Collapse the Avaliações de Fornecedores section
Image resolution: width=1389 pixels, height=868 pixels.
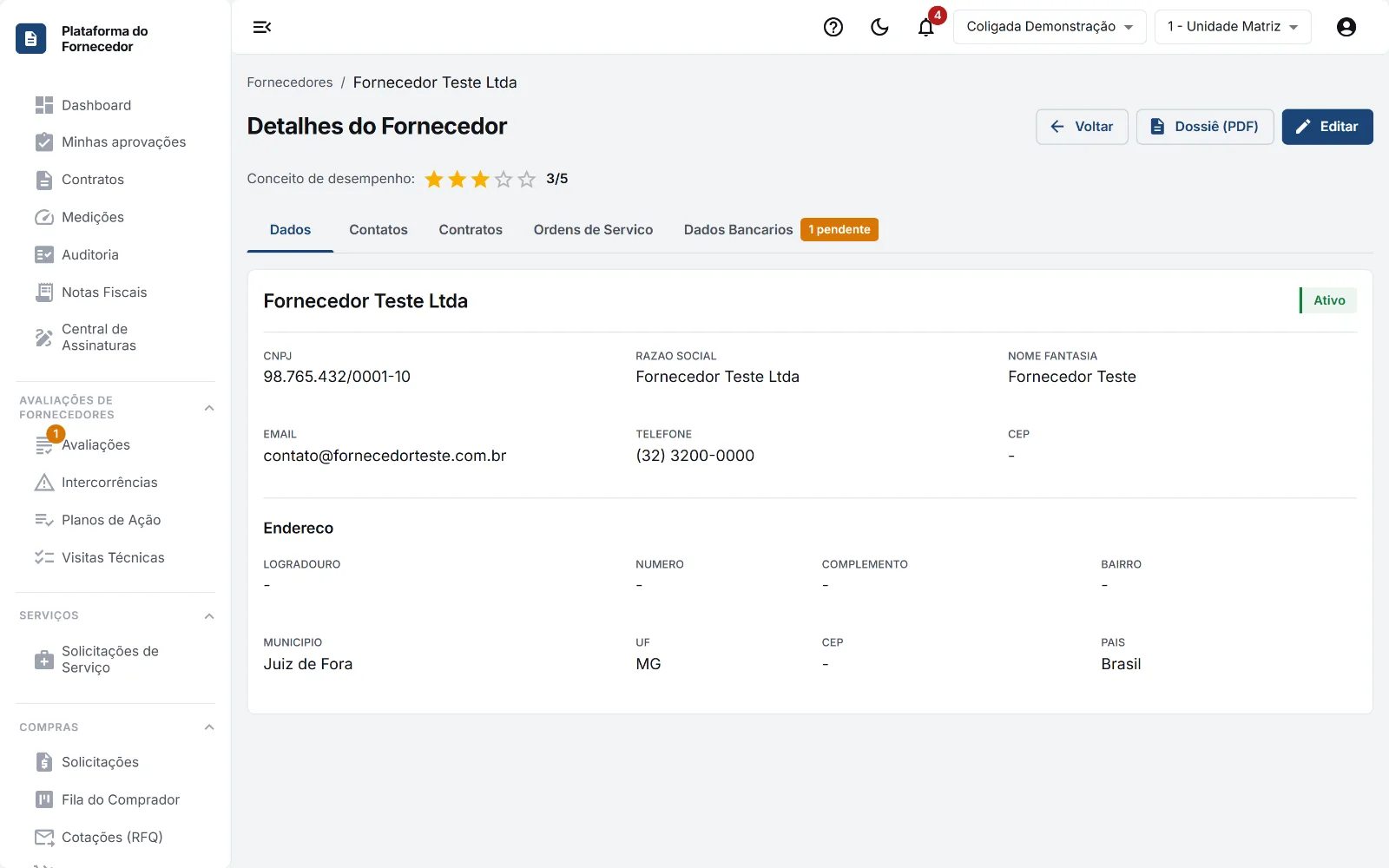click(209, 408)
